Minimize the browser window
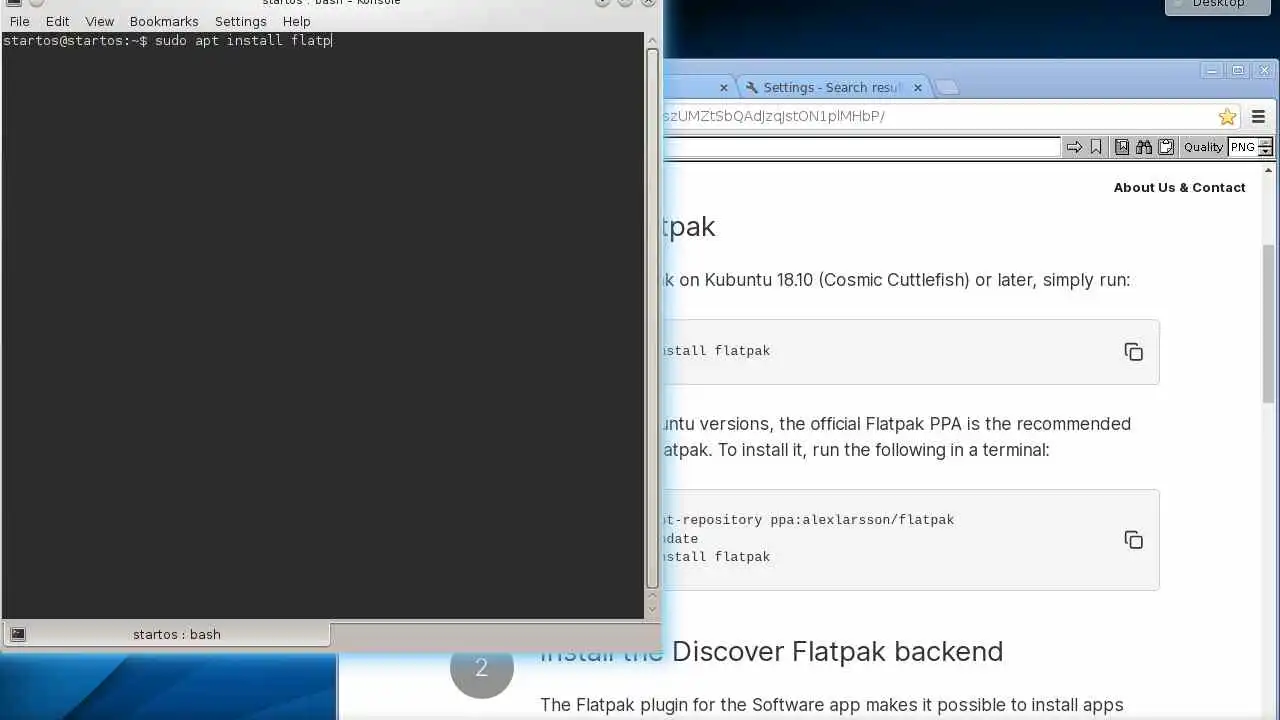The image size is (1280, 720). coord(1212,70)
